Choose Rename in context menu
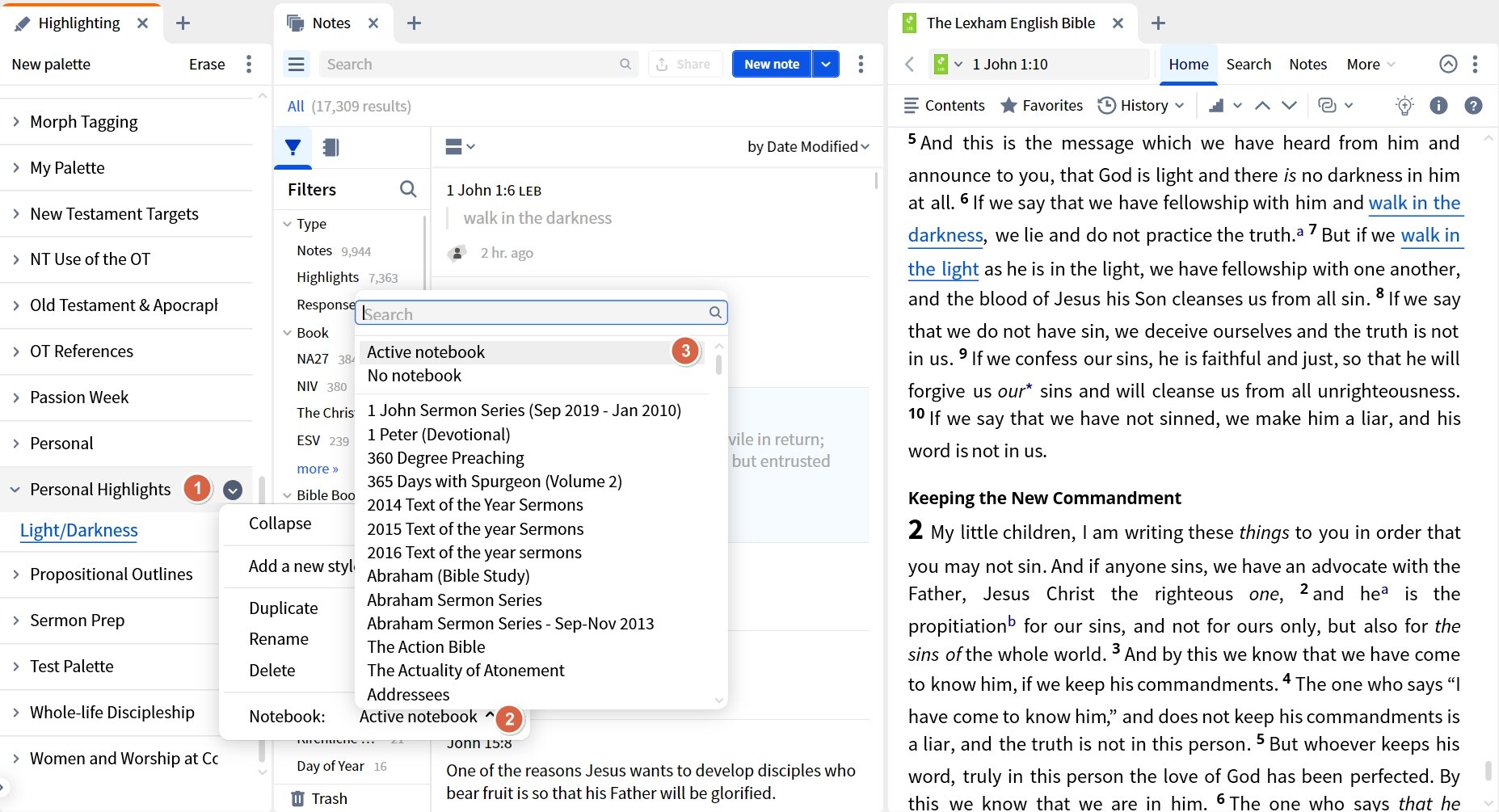 pos(278,638)
